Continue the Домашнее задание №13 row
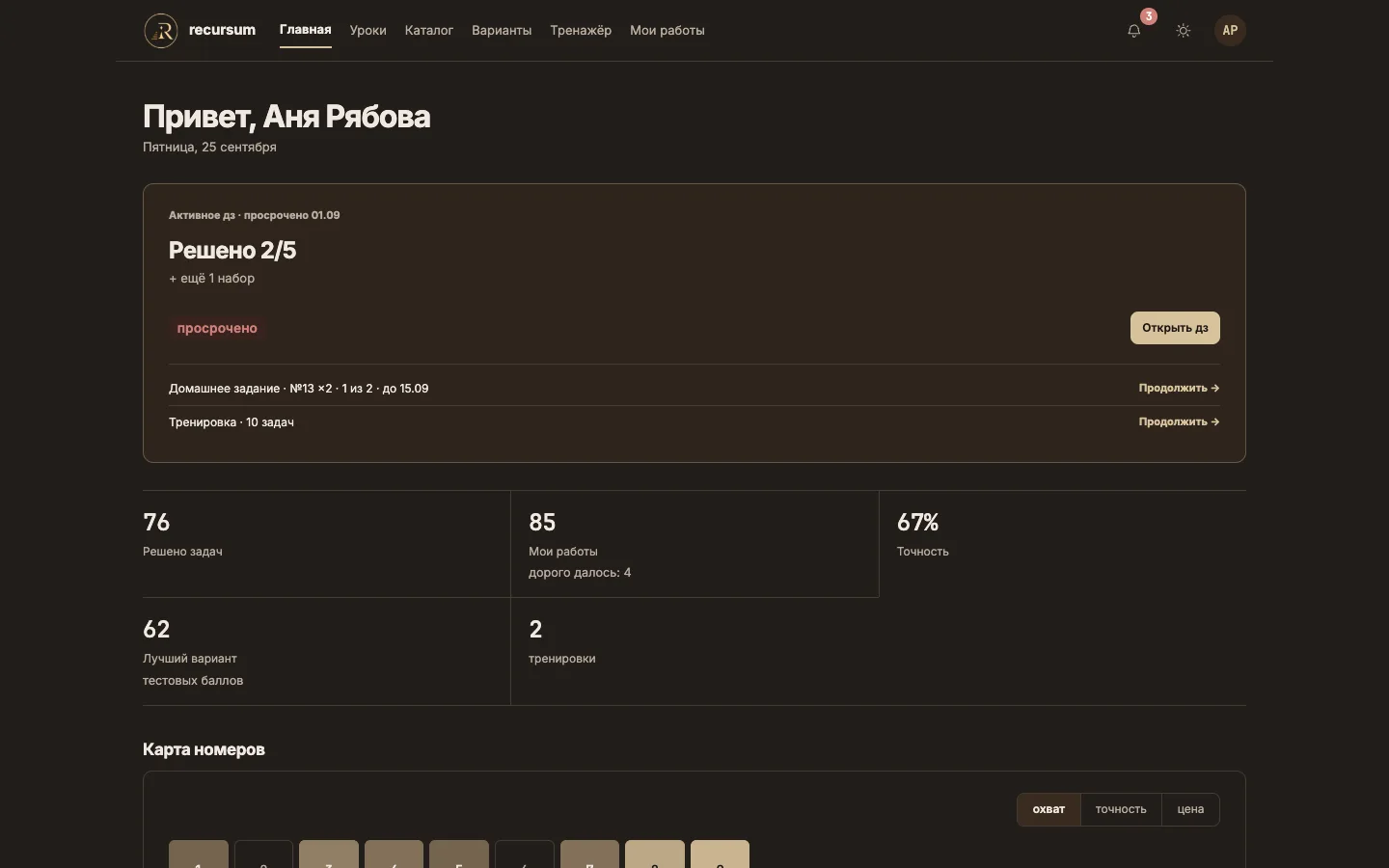 pyautogui.click(x=1179, y=388)
